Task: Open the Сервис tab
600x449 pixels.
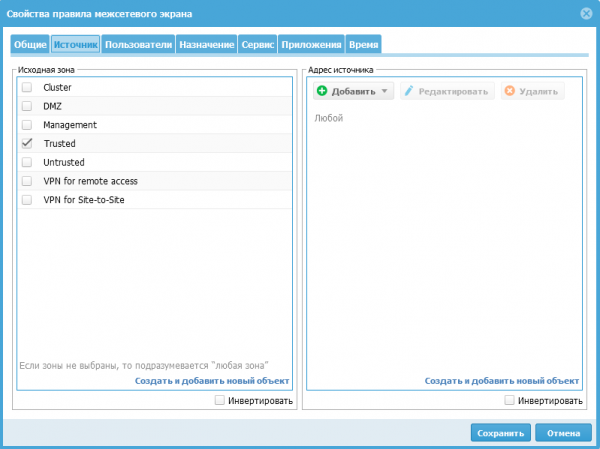Action: (x=258, y=44)
